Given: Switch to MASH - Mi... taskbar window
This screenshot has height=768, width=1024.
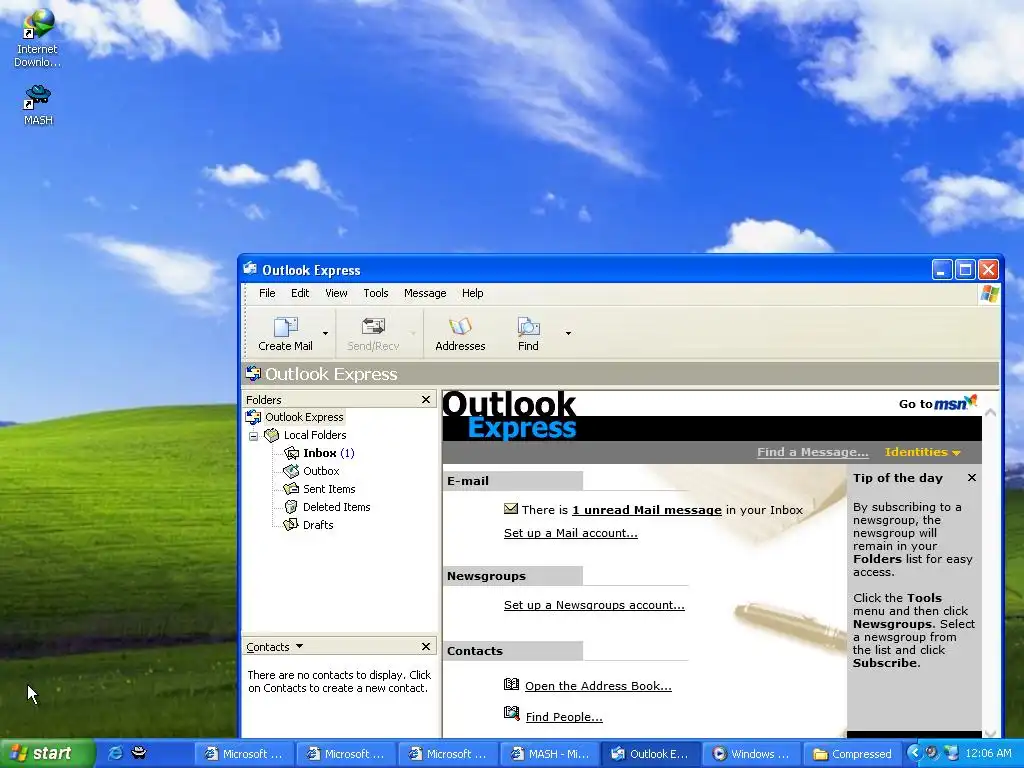Looking at the screenshot, I should [550, 754].
